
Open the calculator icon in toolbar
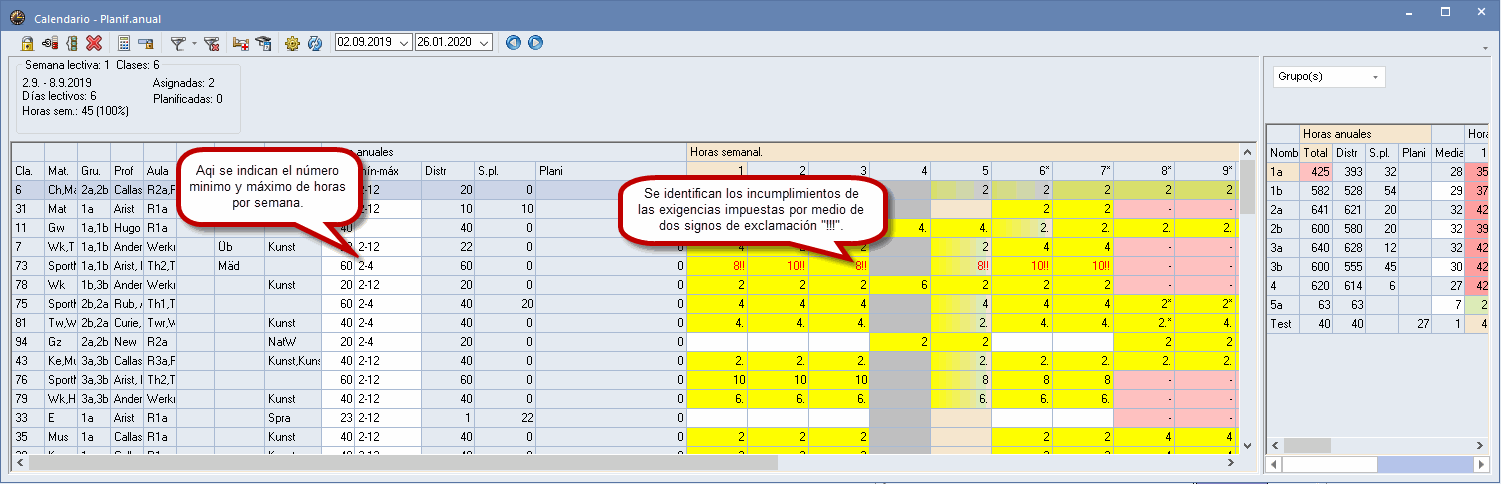[x=124, y=43]
